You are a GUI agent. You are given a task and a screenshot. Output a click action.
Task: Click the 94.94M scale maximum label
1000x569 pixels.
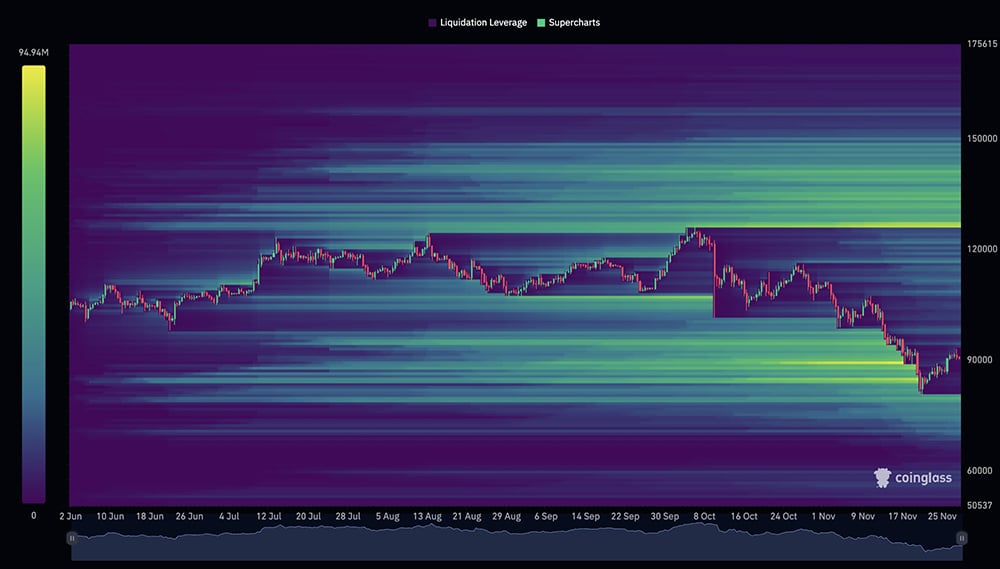coord(33,52)
